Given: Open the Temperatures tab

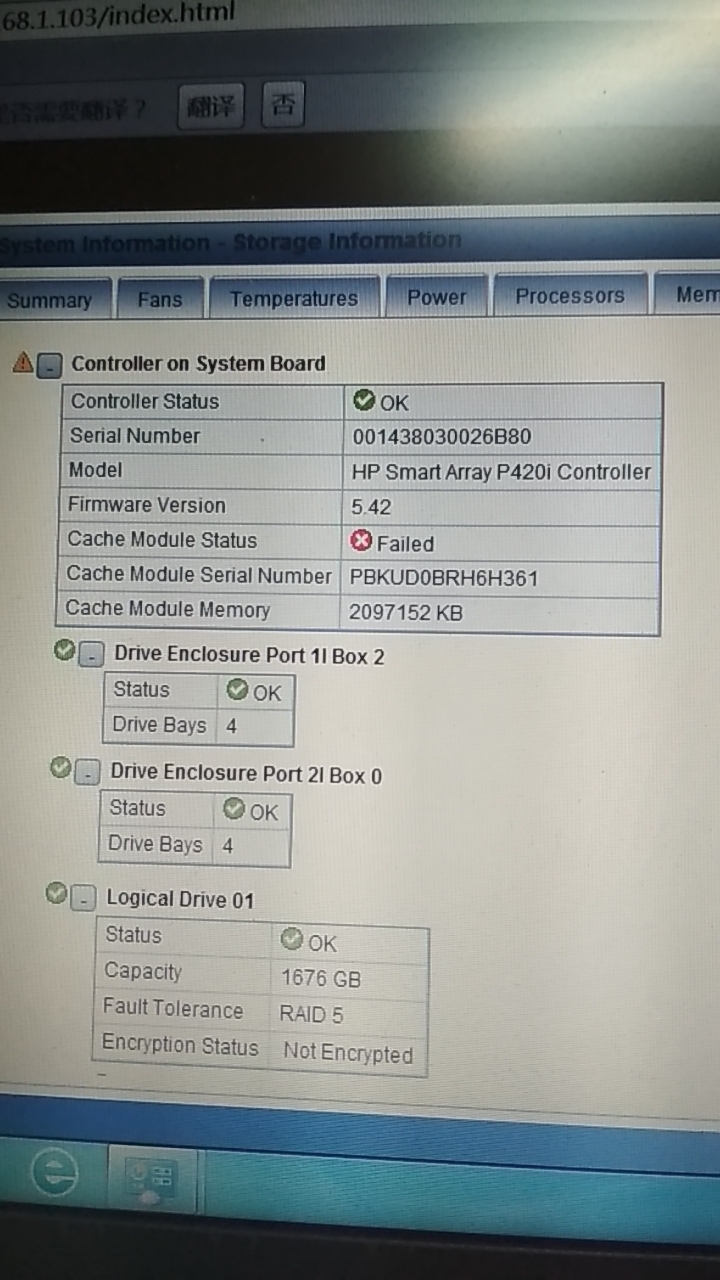Looking at the screenshot, I should point(294,298).
